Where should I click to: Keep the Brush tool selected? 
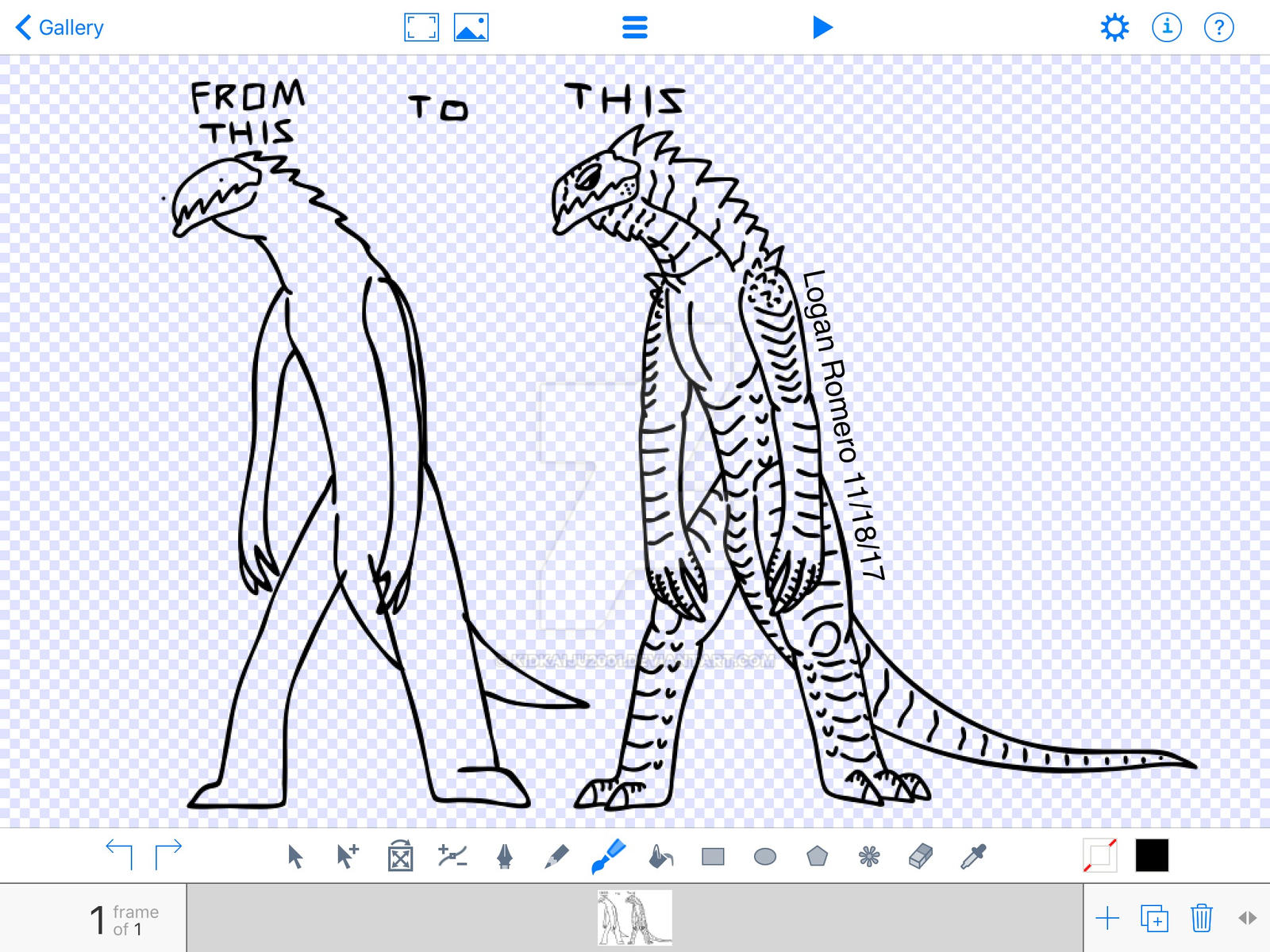(610, 855)
